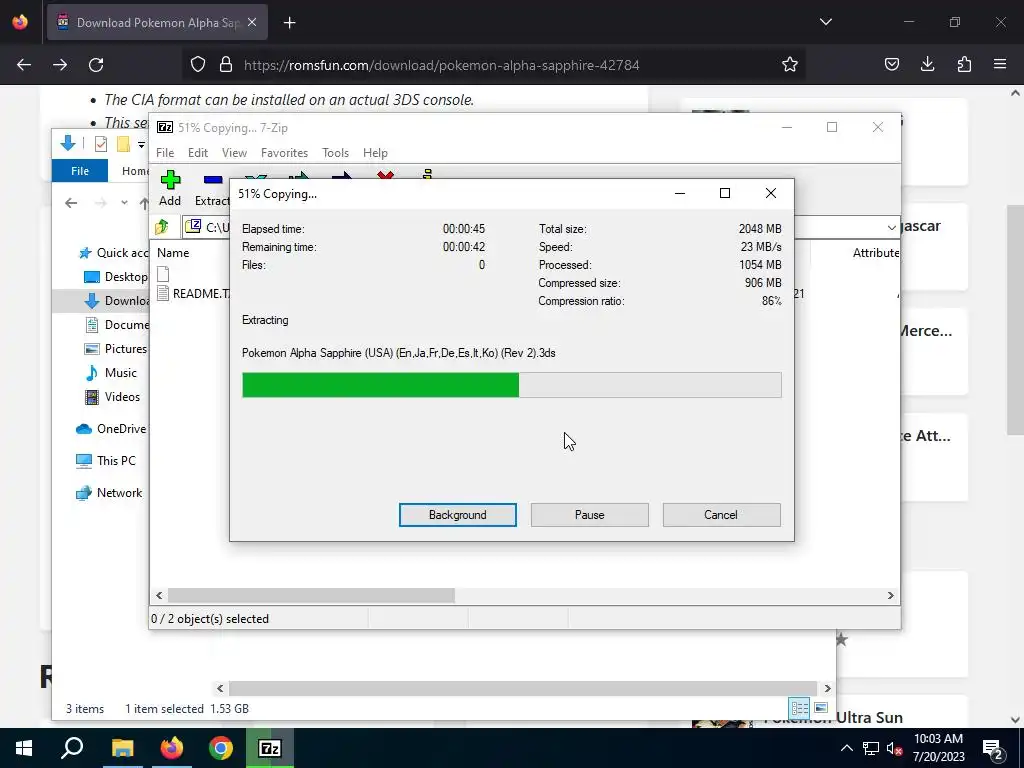Select Videos in Explorer sidebar
The width and height of the screenshot is (1024, 768).
click(x=112, y=397)
